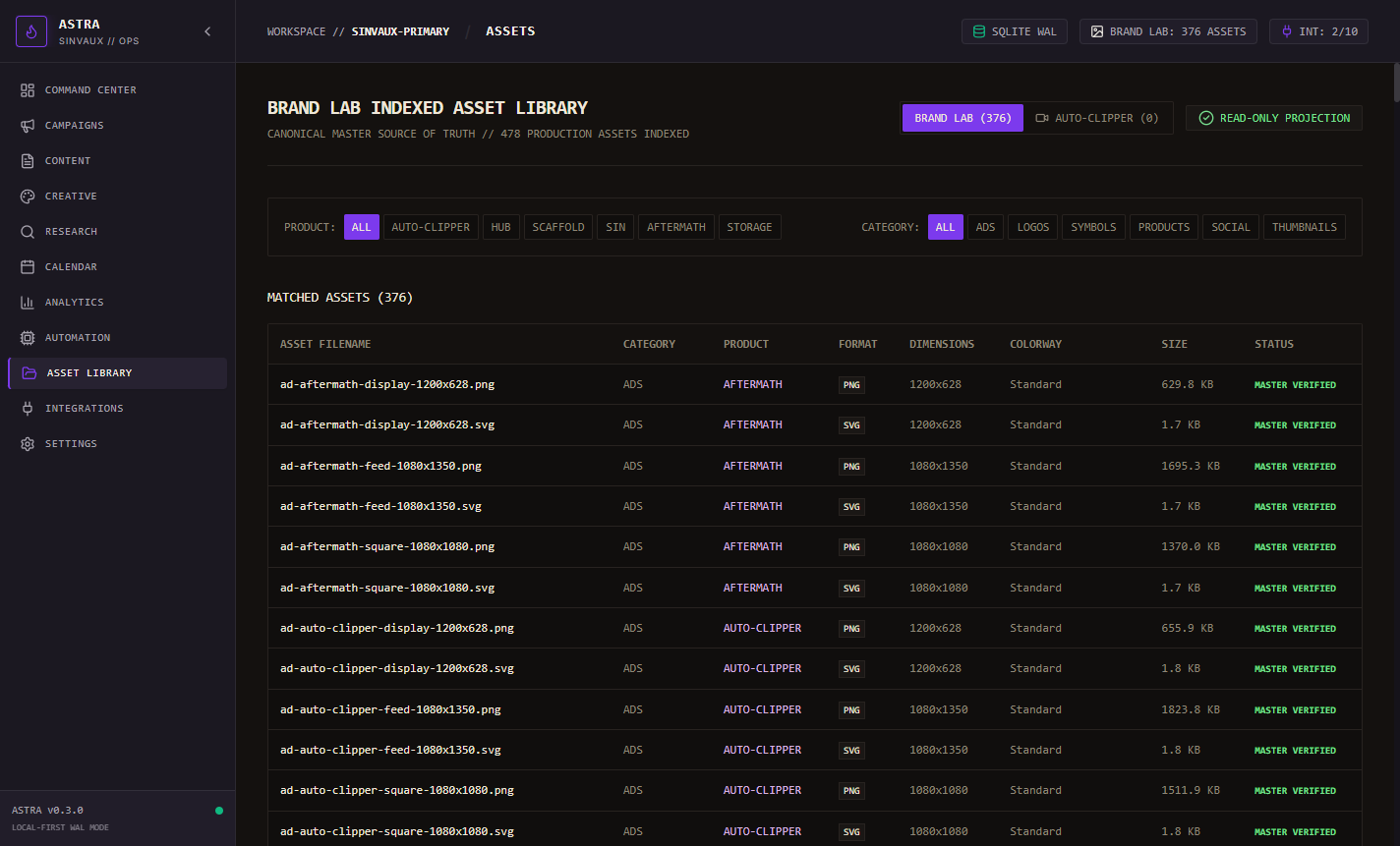Switch to the Auto-Clipper (0) tab
The height and width of the screenshot is (846, 1400).
(1097, 118)
